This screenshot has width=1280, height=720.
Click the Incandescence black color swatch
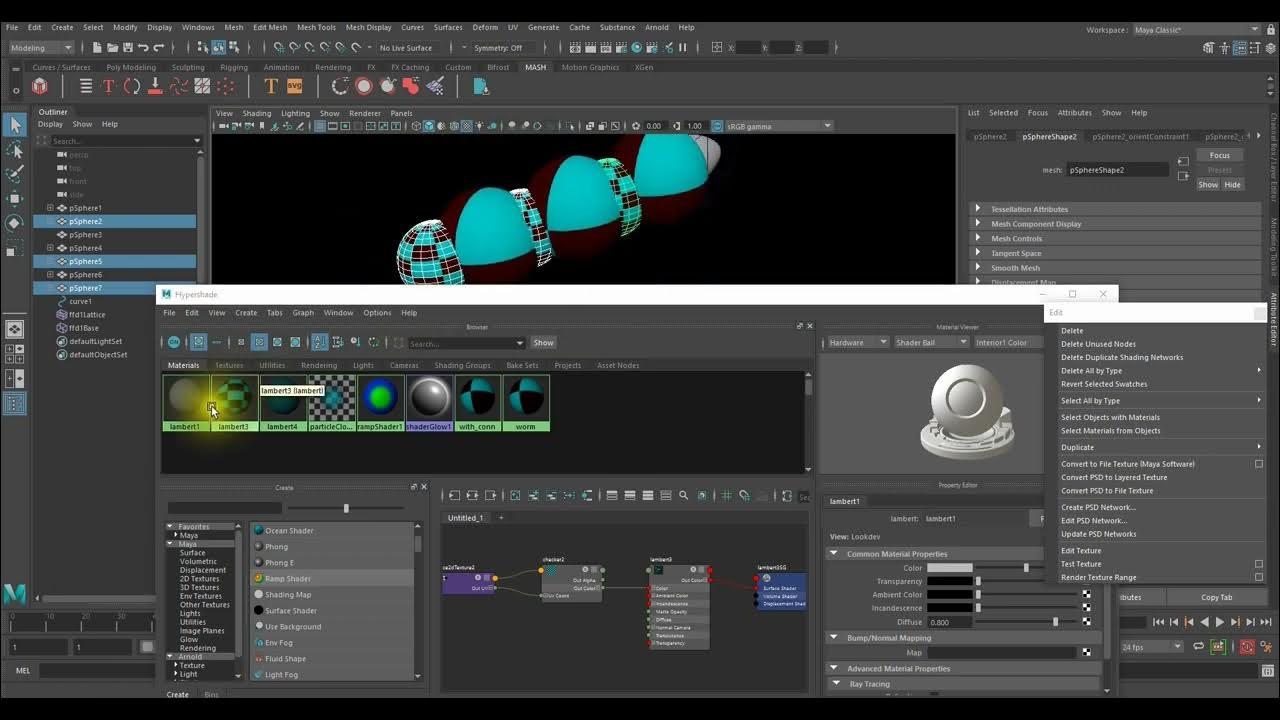949,608
